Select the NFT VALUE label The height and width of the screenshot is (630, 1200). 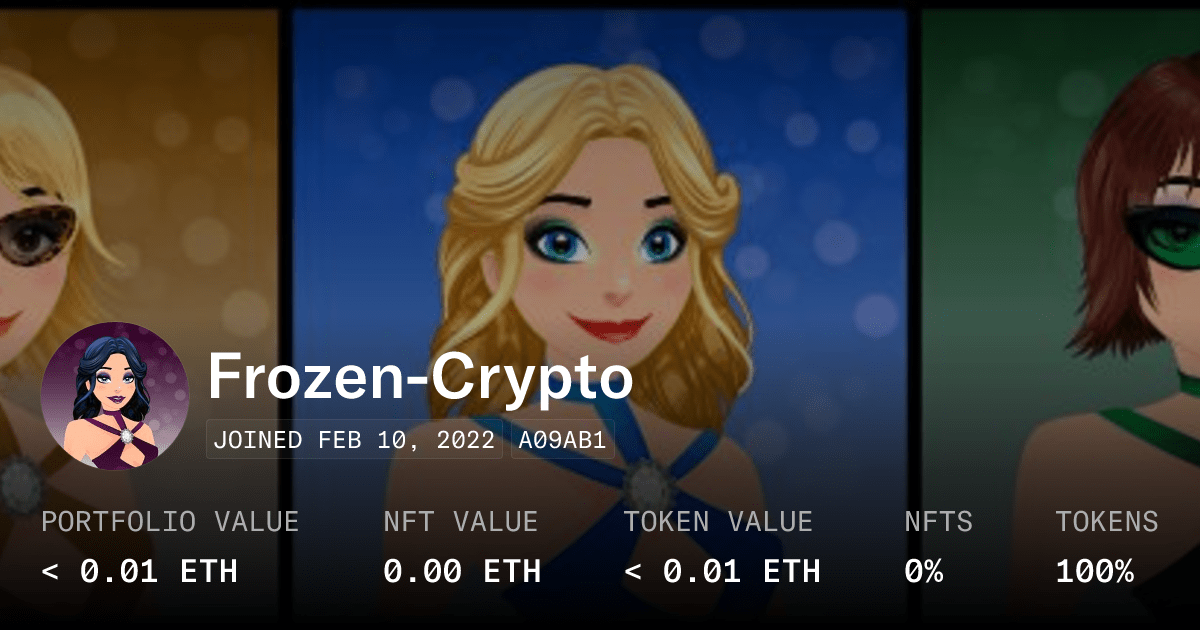(461, 521)
